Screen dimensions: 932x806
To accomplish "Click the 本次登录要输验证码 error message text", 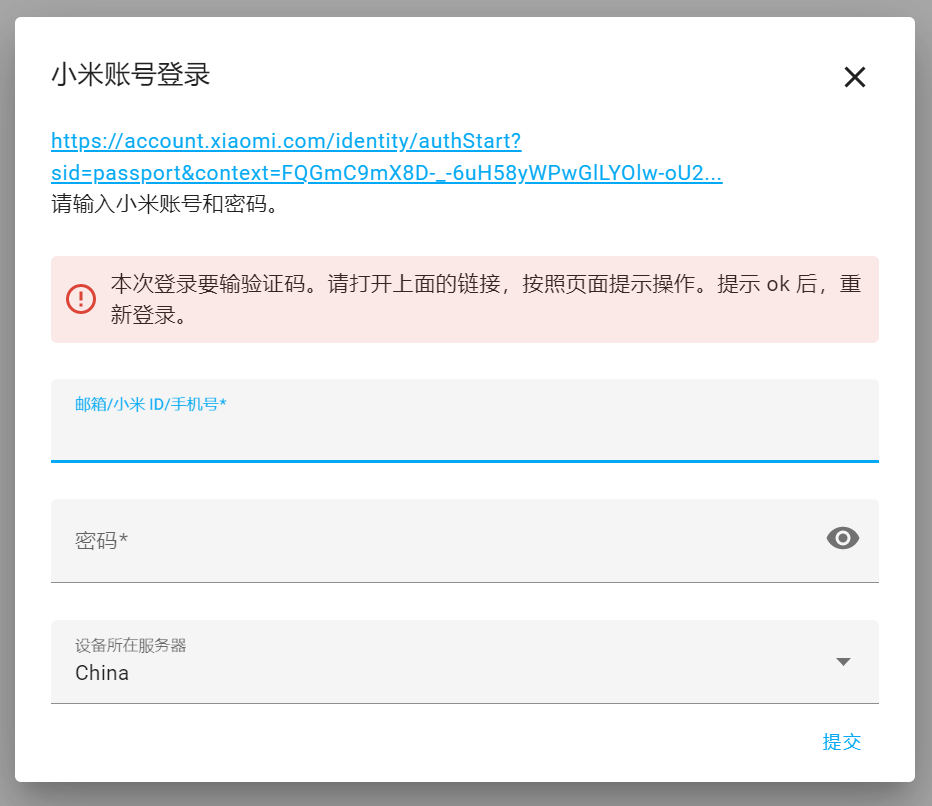I will [486, 299].
